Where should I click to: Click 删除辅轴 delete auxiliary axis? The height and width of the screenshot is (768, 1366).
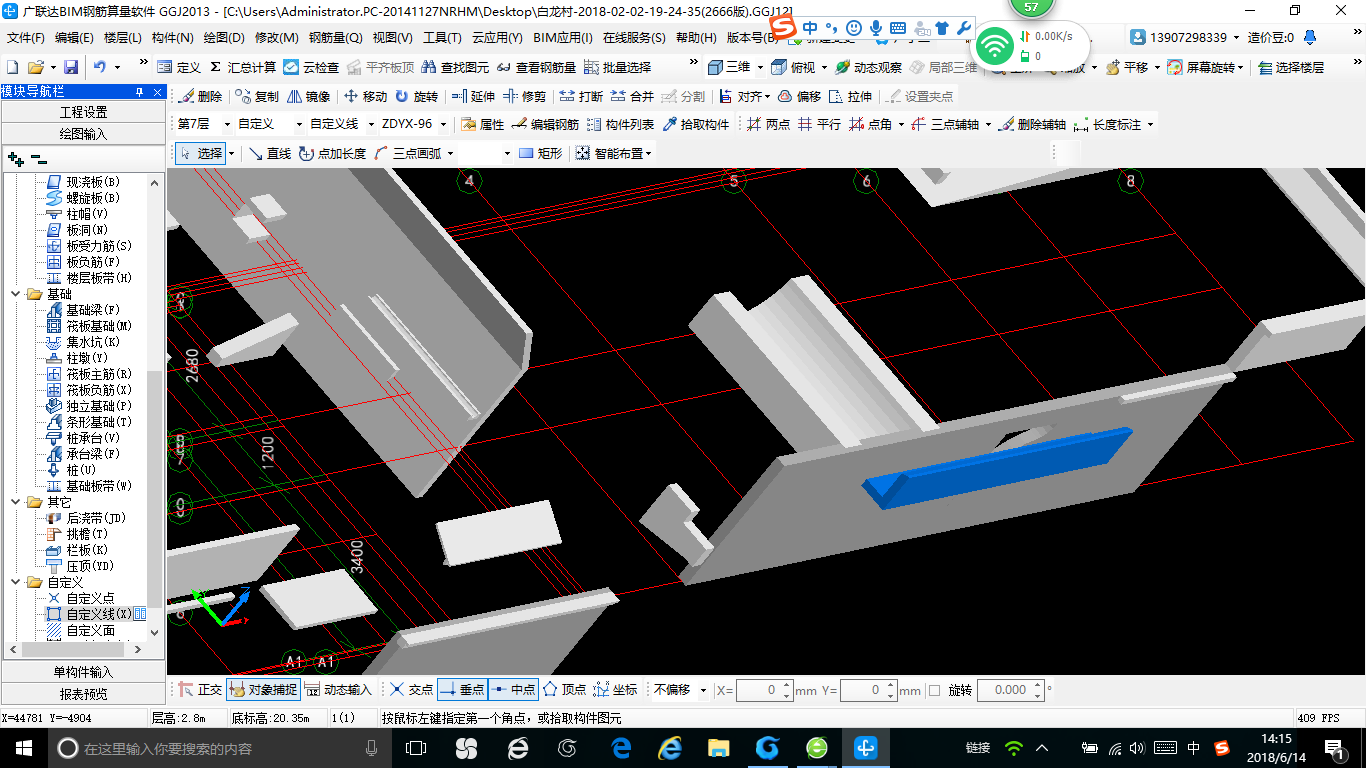point(1033,124)
